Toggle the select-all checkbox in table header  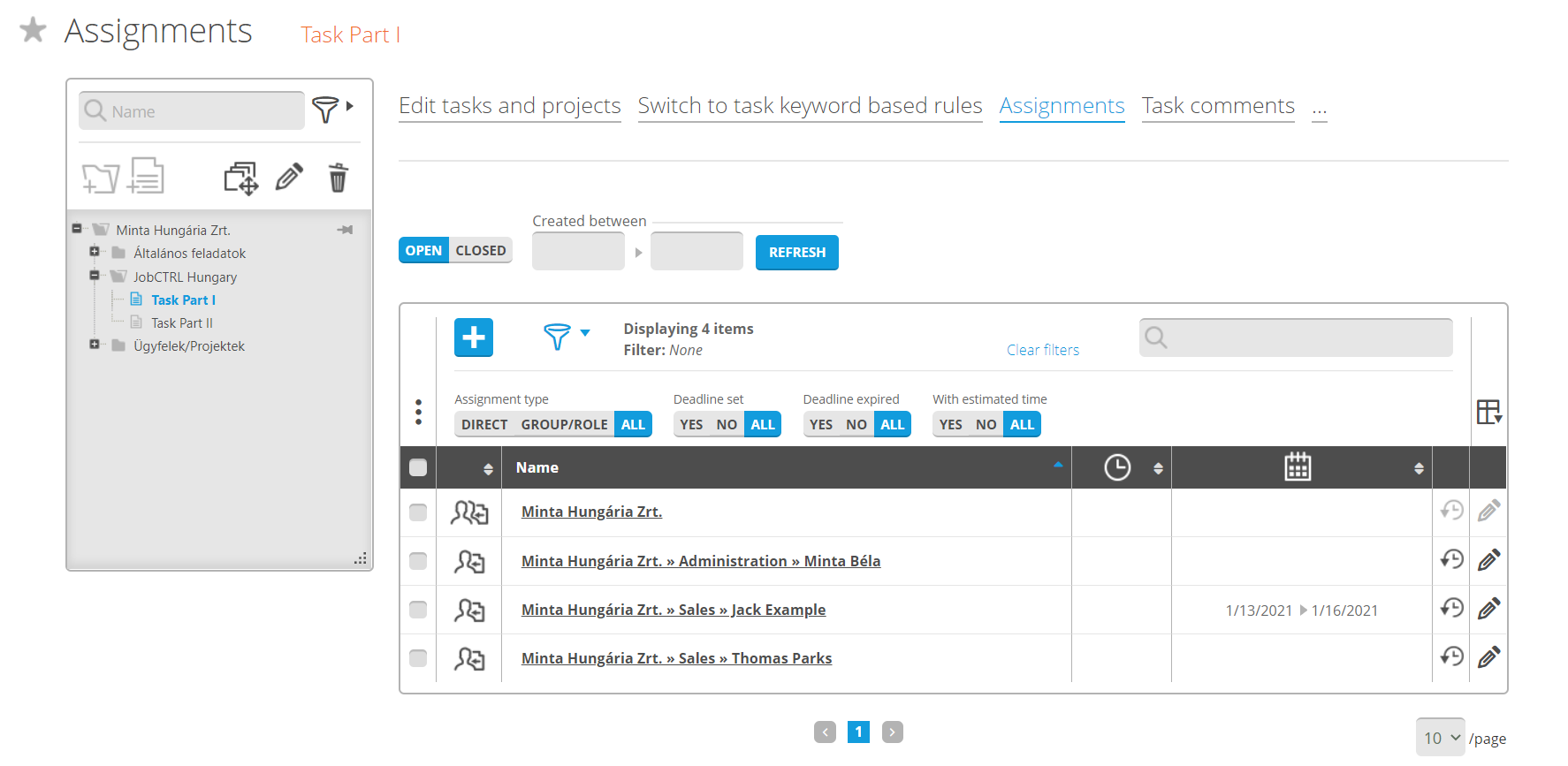(x=418, y=467)
